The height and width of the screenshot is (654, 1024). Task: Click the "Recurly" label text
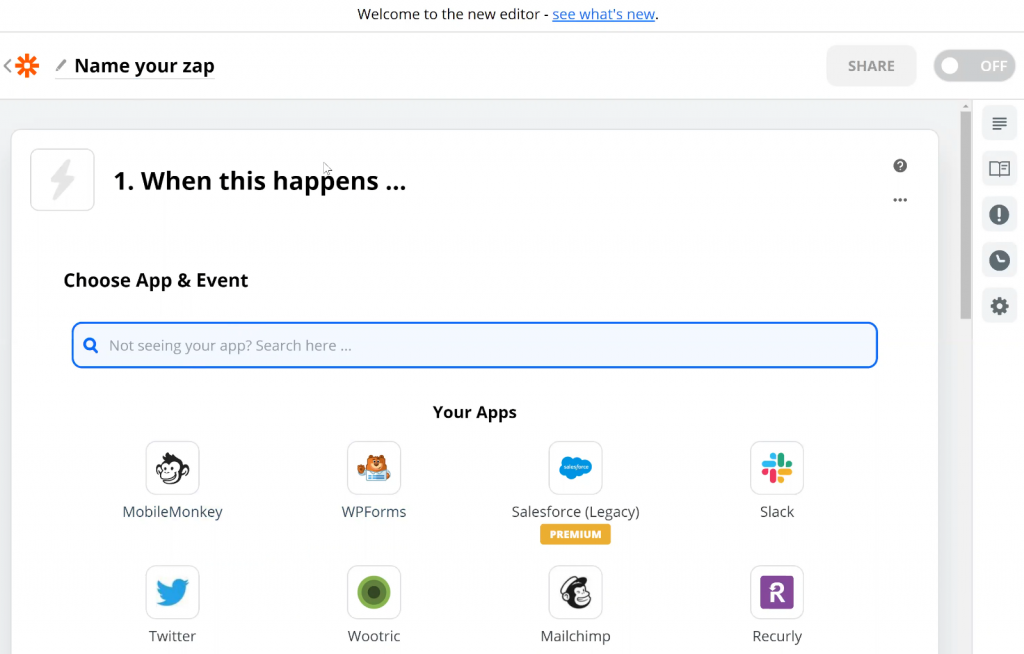(776, 636)
